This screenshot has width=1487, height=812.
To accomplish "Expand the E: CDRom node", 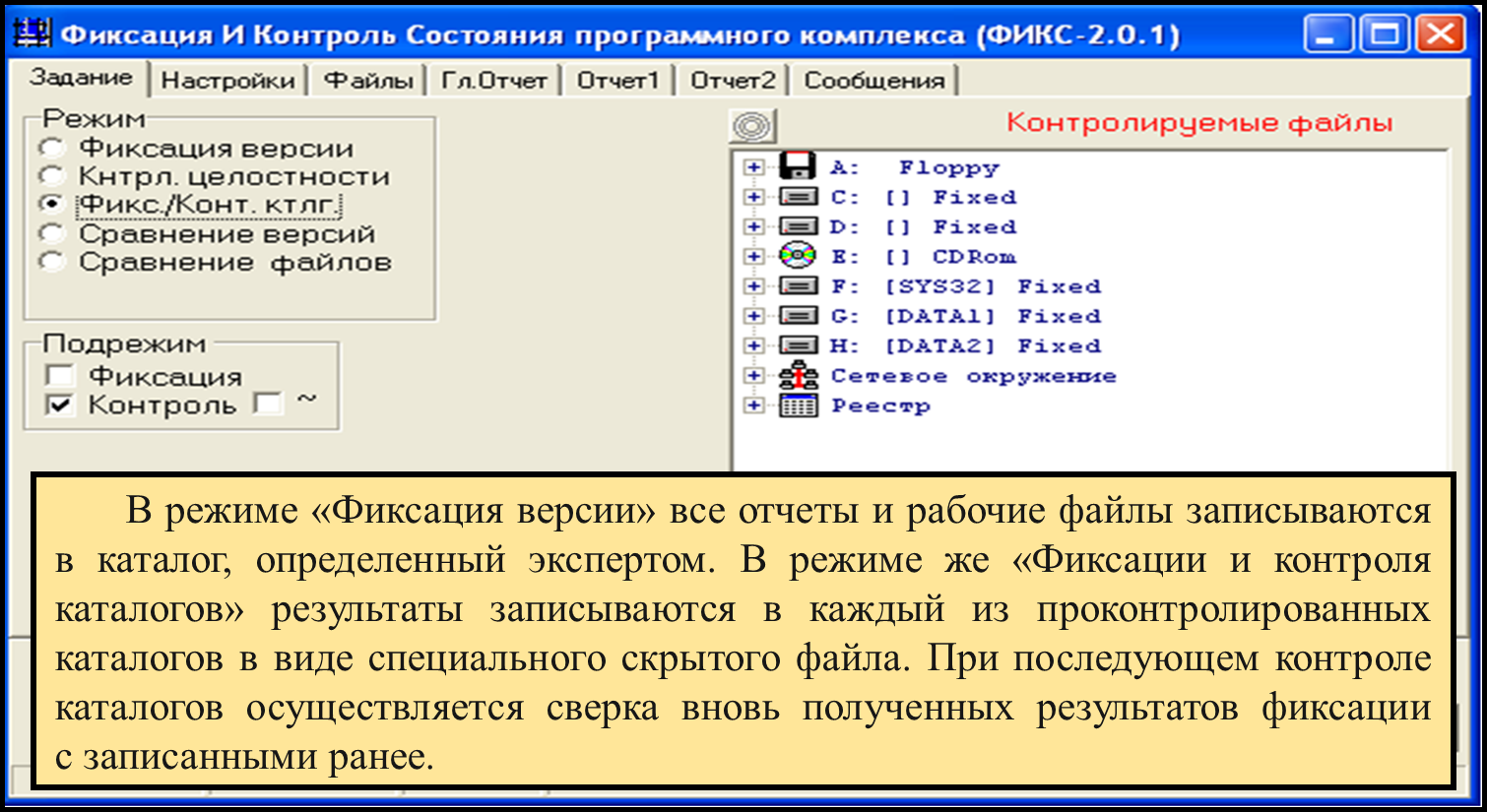I will click(x=753, y=256).
